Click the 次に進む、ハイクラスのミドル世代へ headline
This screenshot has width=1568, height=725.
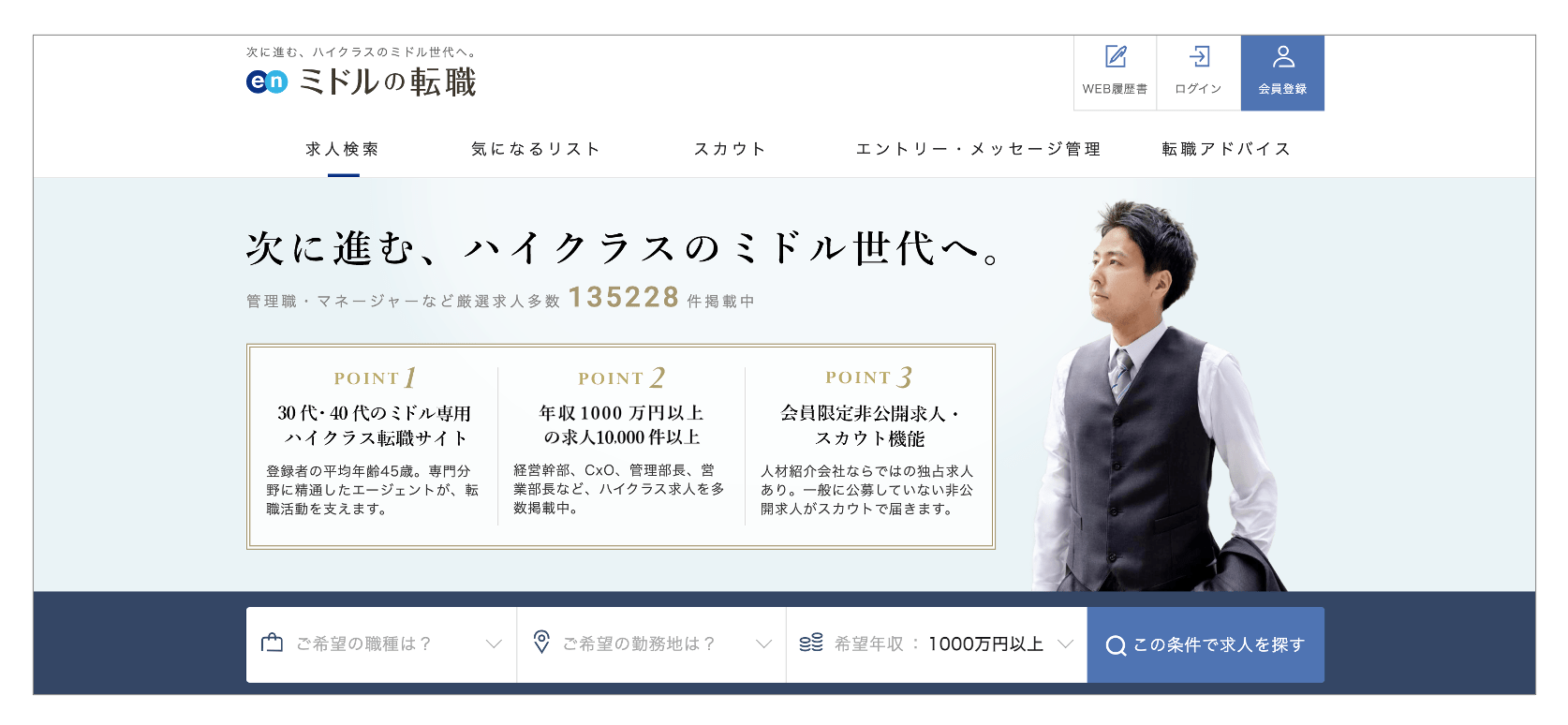click(624, 248)
